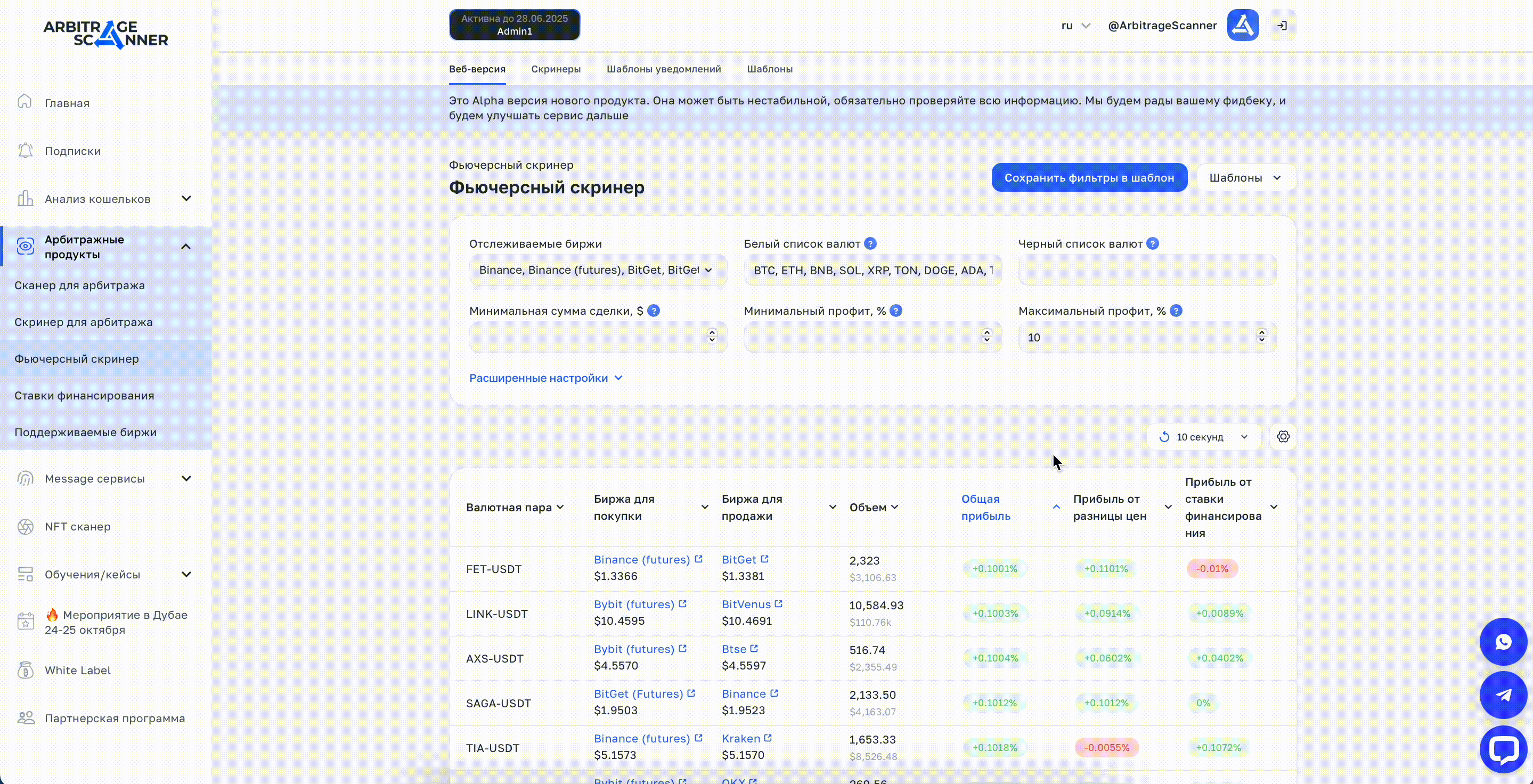
Task: Click the logout icon in header
Action: point(1281,26)
